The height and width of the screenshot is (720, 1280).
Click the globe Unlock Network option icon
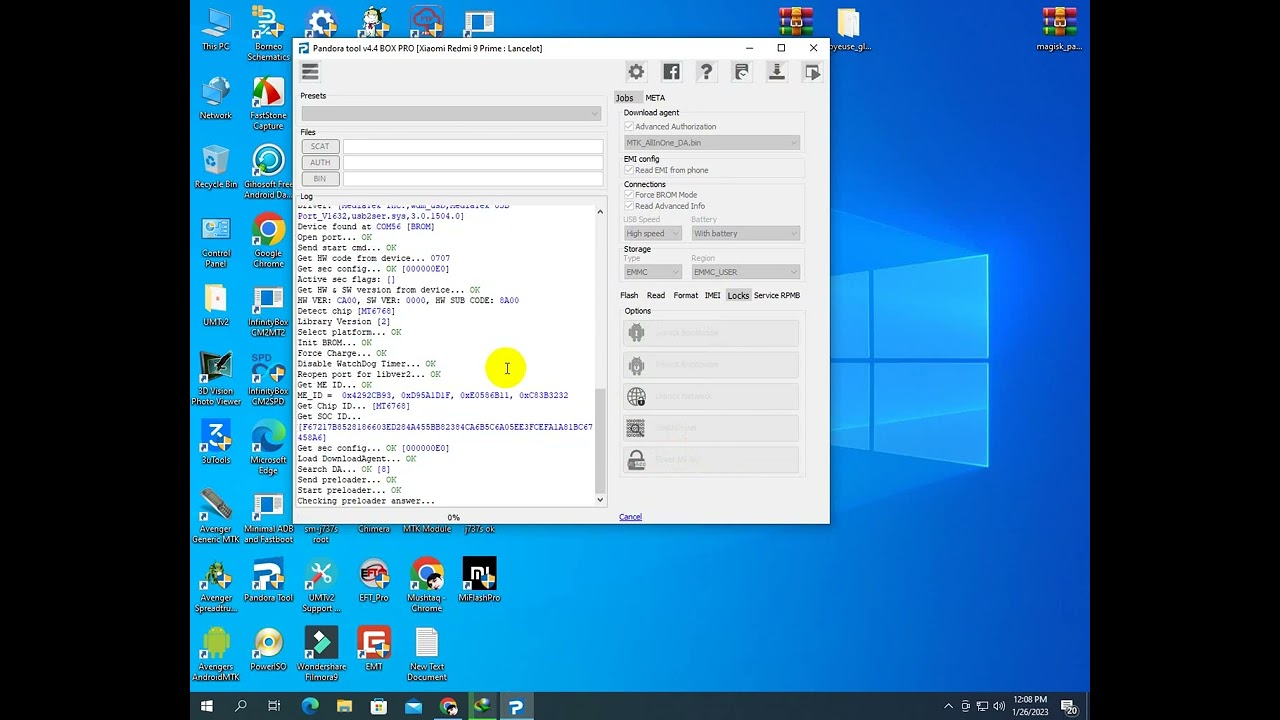[x=637, y=397]
